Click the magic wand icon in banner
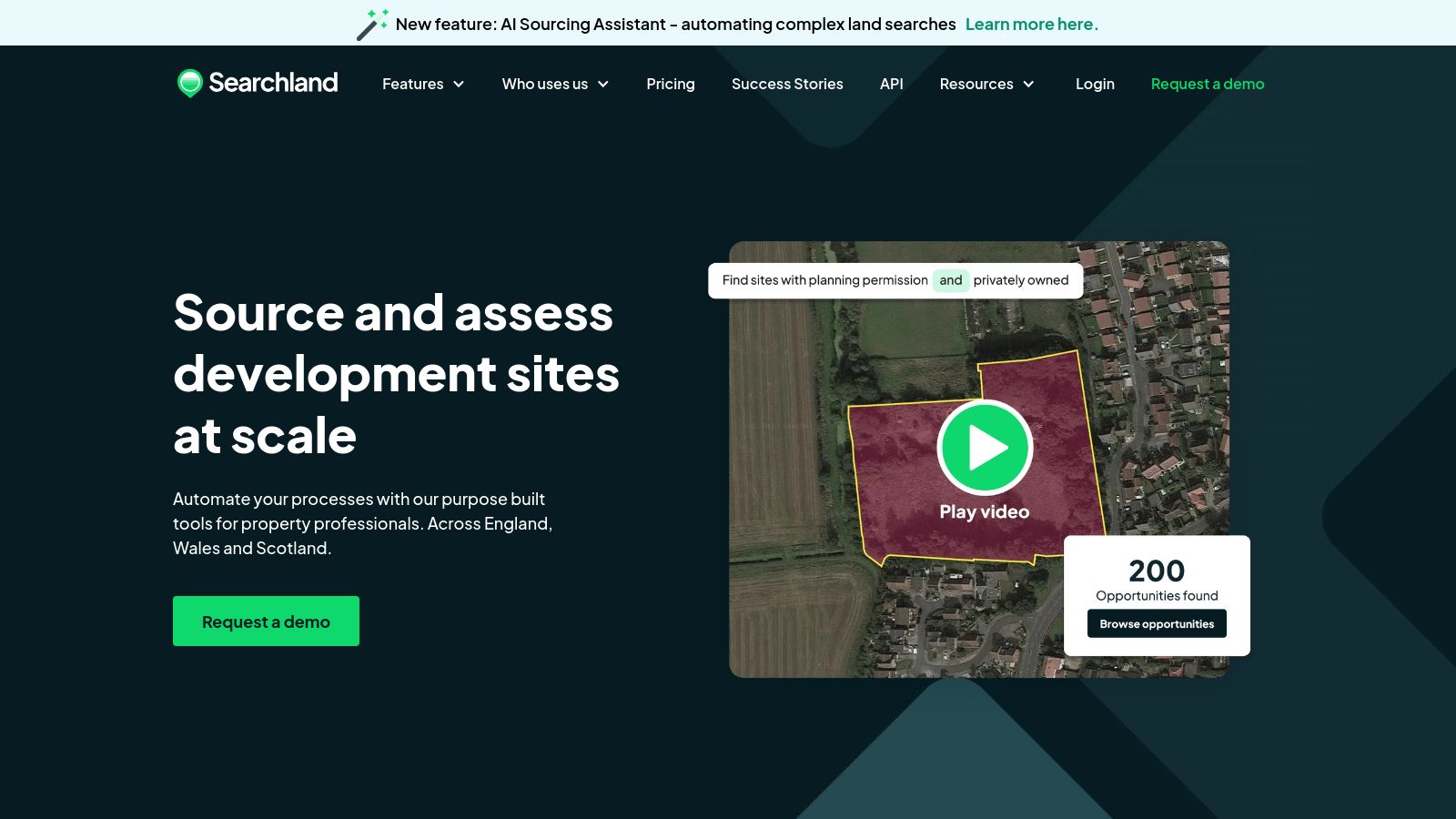Viewport: 1456px width, 819px height. click(371, 25)
